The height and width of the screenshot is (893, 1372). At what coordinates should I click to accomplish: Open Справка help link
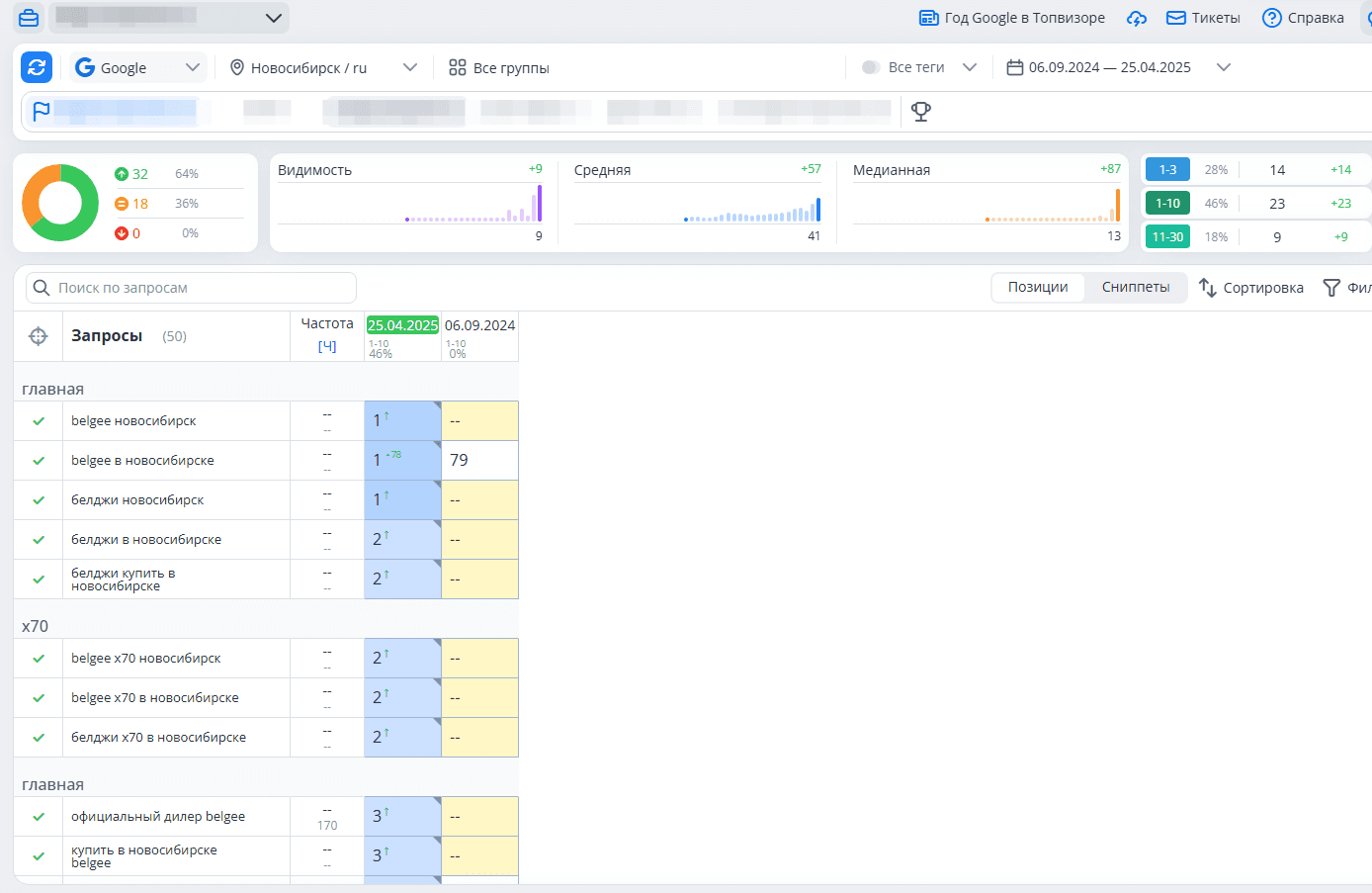point(1303,18)
